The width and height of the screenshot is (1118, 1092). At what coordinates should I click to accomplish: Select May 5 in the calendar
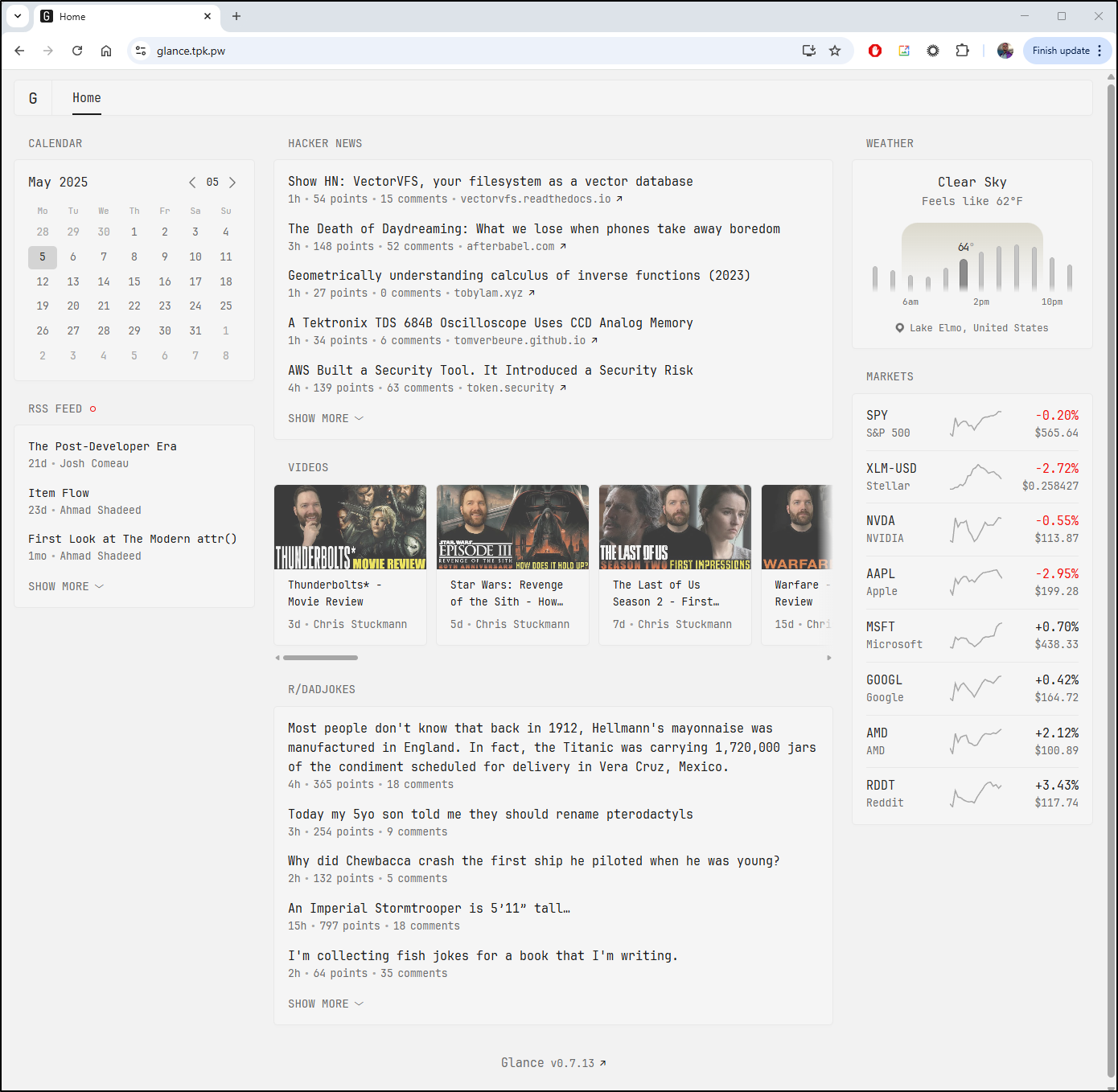43,257
